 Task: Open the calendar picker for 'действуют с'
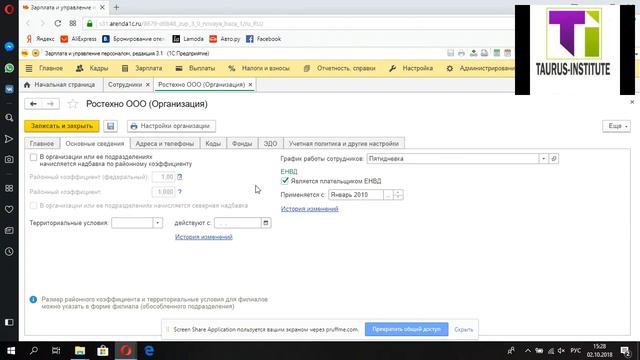click(x=266, y=223)
